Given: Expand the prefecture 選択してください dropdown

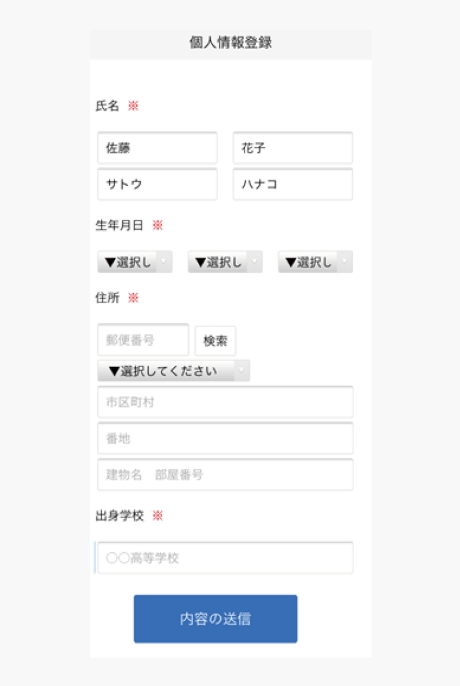Looking at the screenshot, I should (174, 371).
